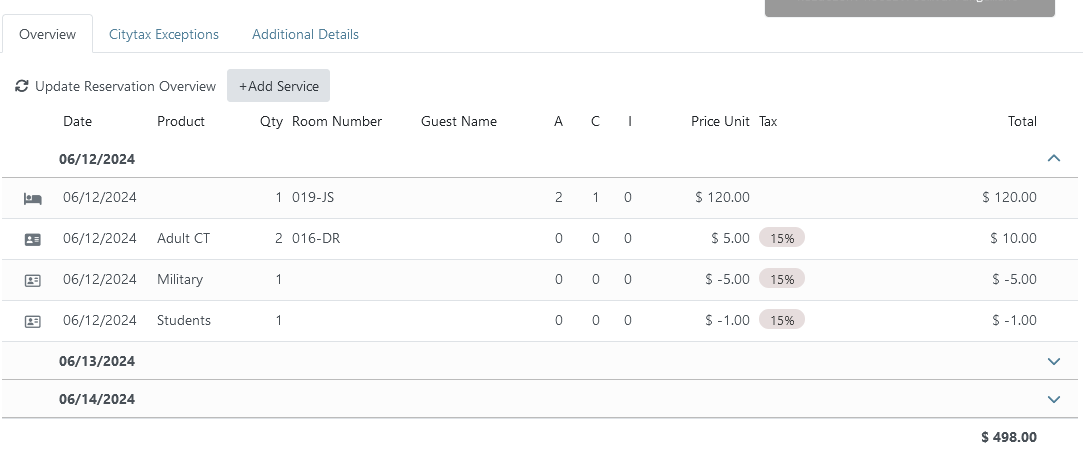Click the ID card icon on Adult CT row
1083x462 pixels.
[x=33, y=239]
